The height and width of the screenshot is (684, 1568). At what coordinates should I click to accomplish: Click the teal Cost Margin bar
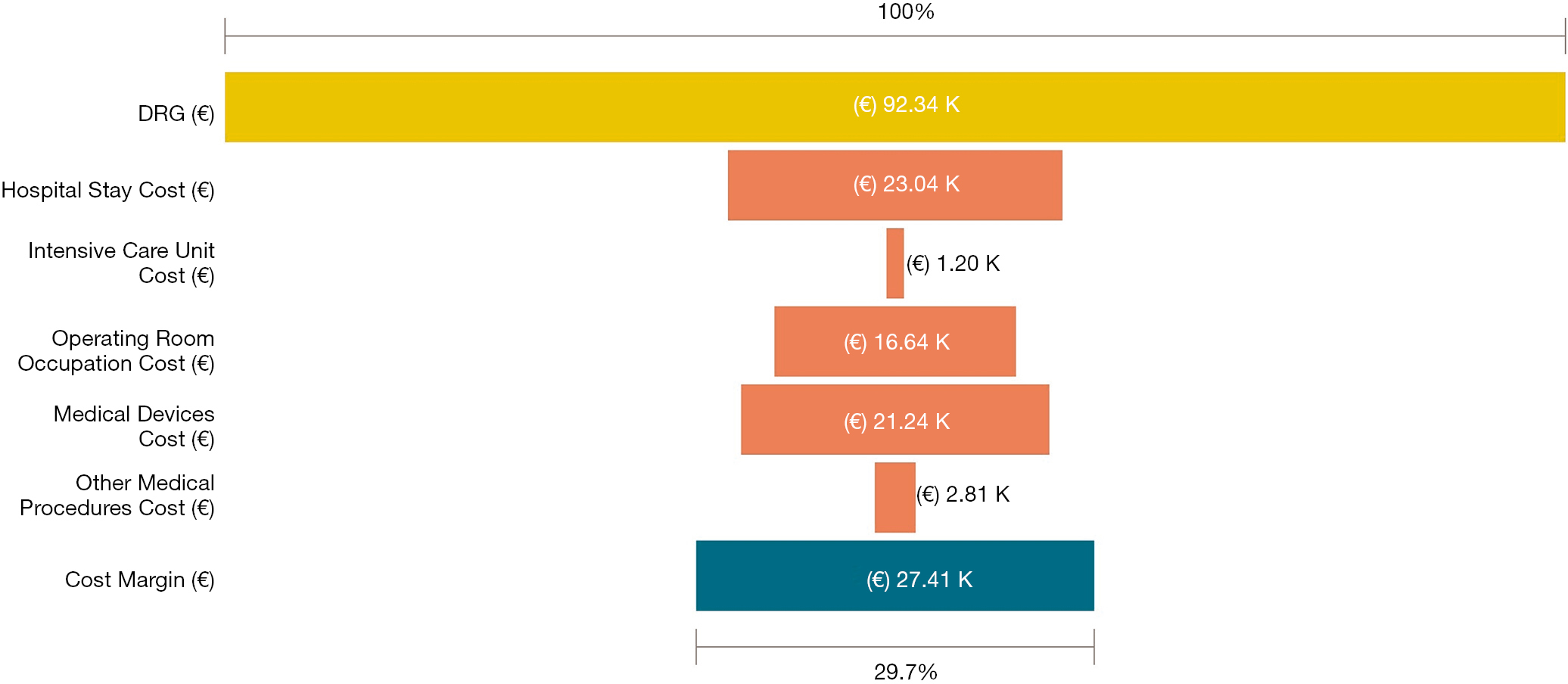click(x=894, y=575)
